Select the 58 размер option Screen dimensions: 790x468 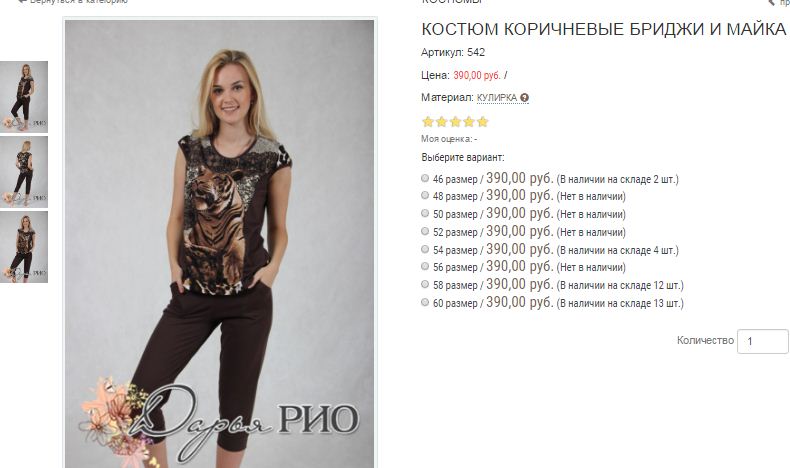tap(425, 284)
